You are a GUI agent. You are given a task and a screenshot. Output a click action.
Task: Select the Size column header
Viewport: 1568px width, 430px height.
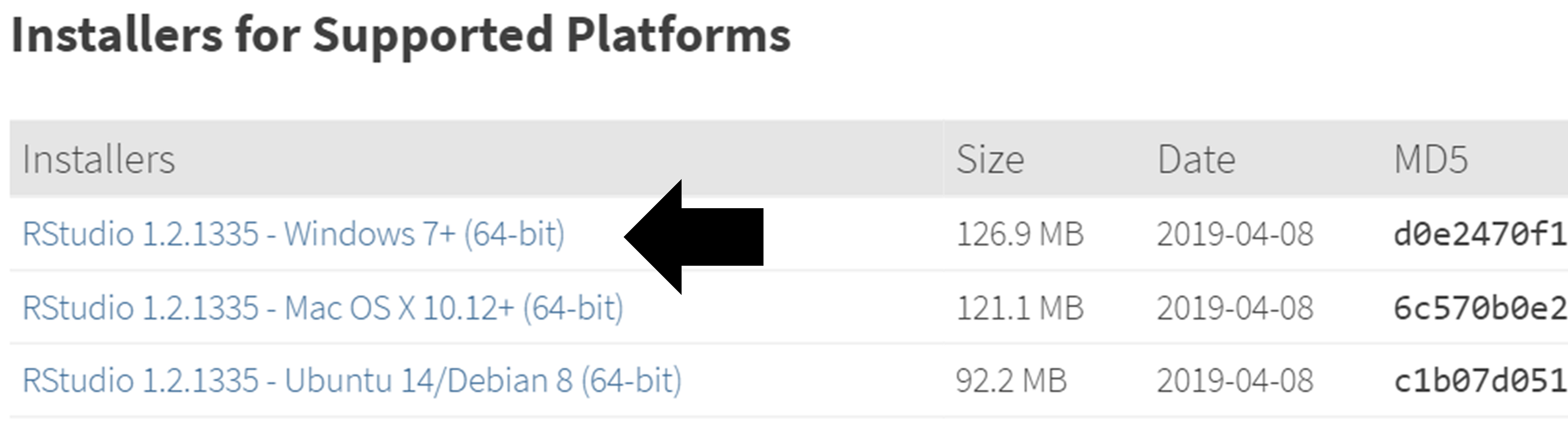click(990, 160)
